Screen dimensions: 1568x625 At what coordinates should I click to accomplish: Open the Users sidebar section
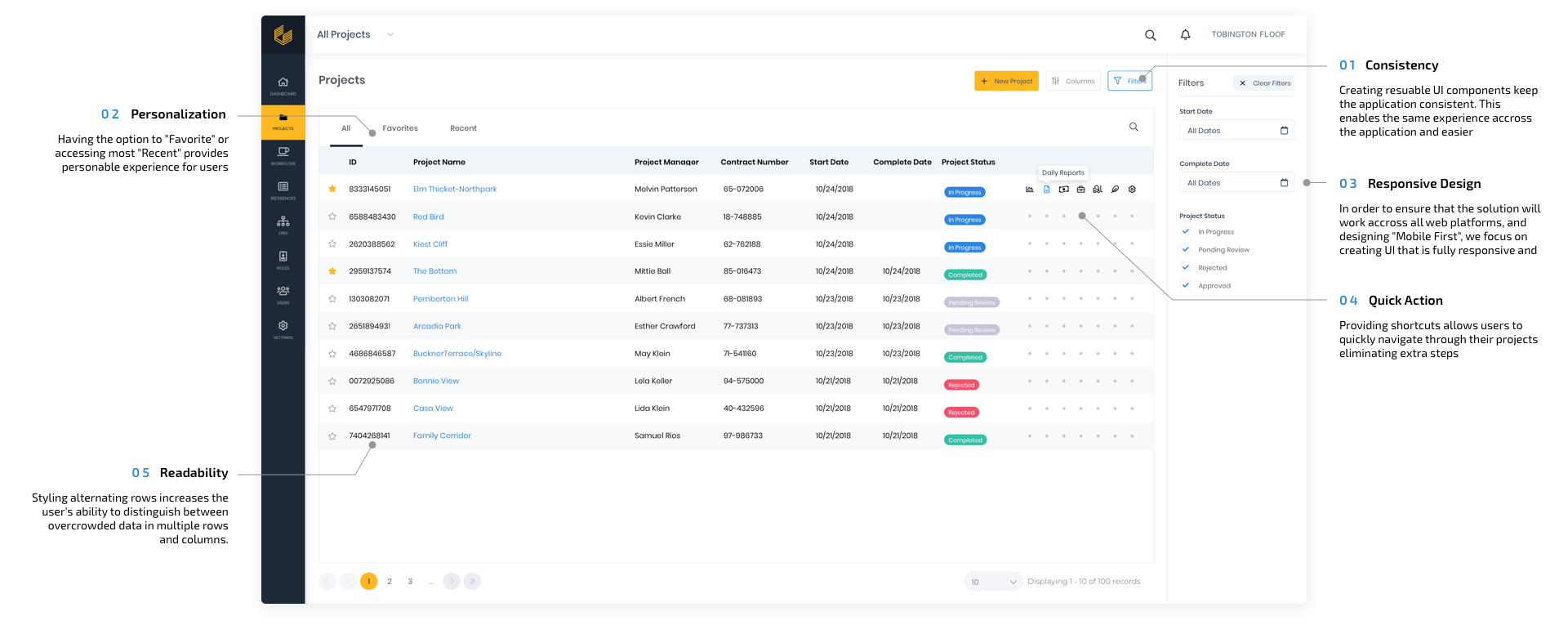tap(283, 294)
